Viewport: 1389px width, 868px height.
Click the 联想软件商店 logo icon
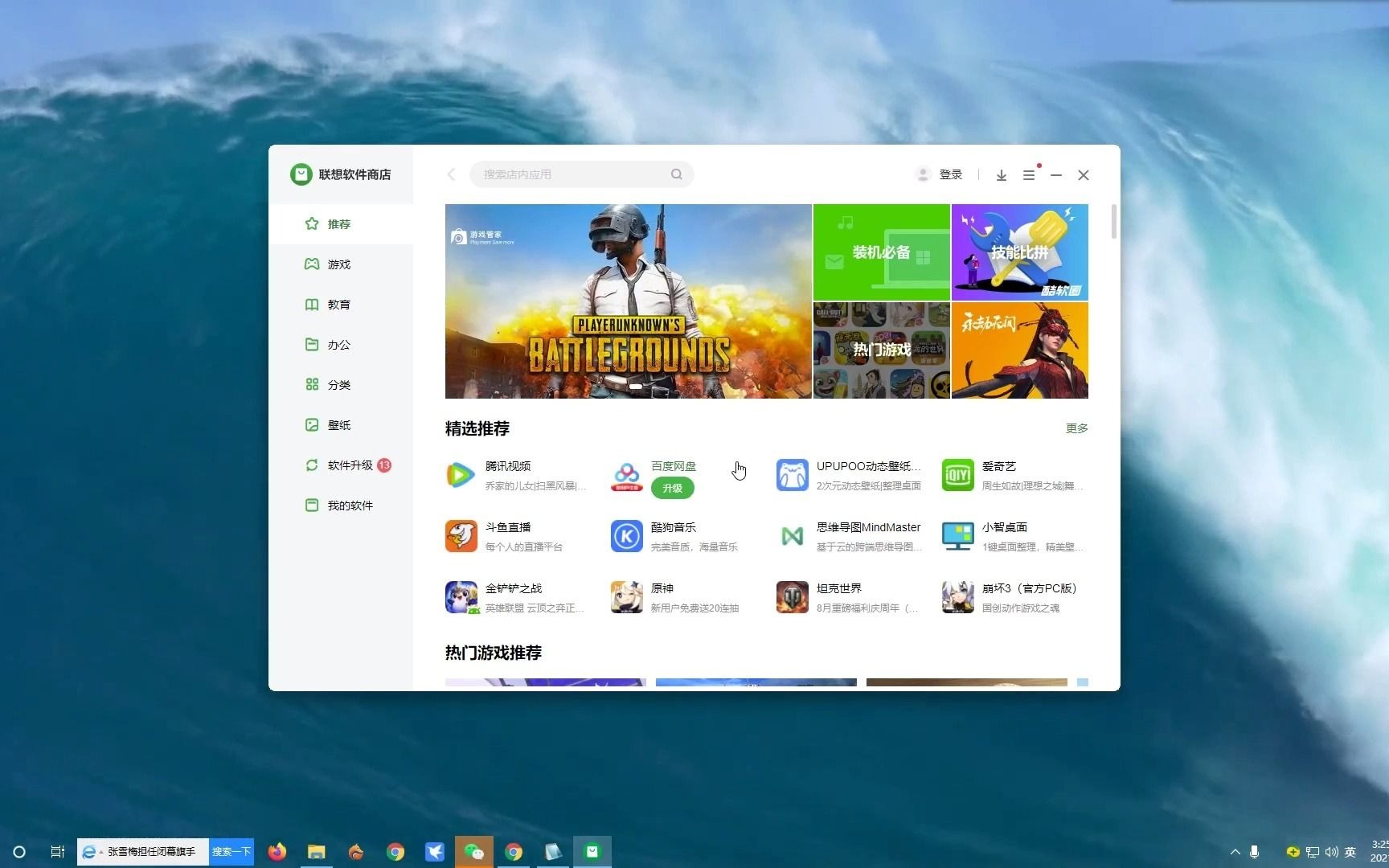[x=301, y=174]
